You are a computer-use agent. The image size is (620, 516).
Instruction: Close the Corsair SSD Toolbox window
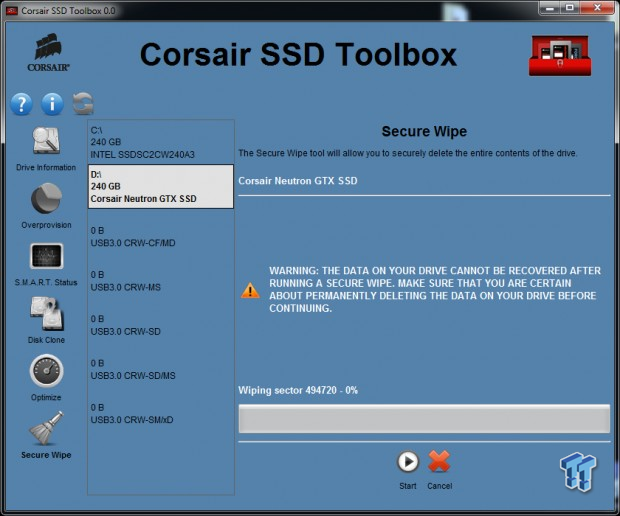point(597,8)
